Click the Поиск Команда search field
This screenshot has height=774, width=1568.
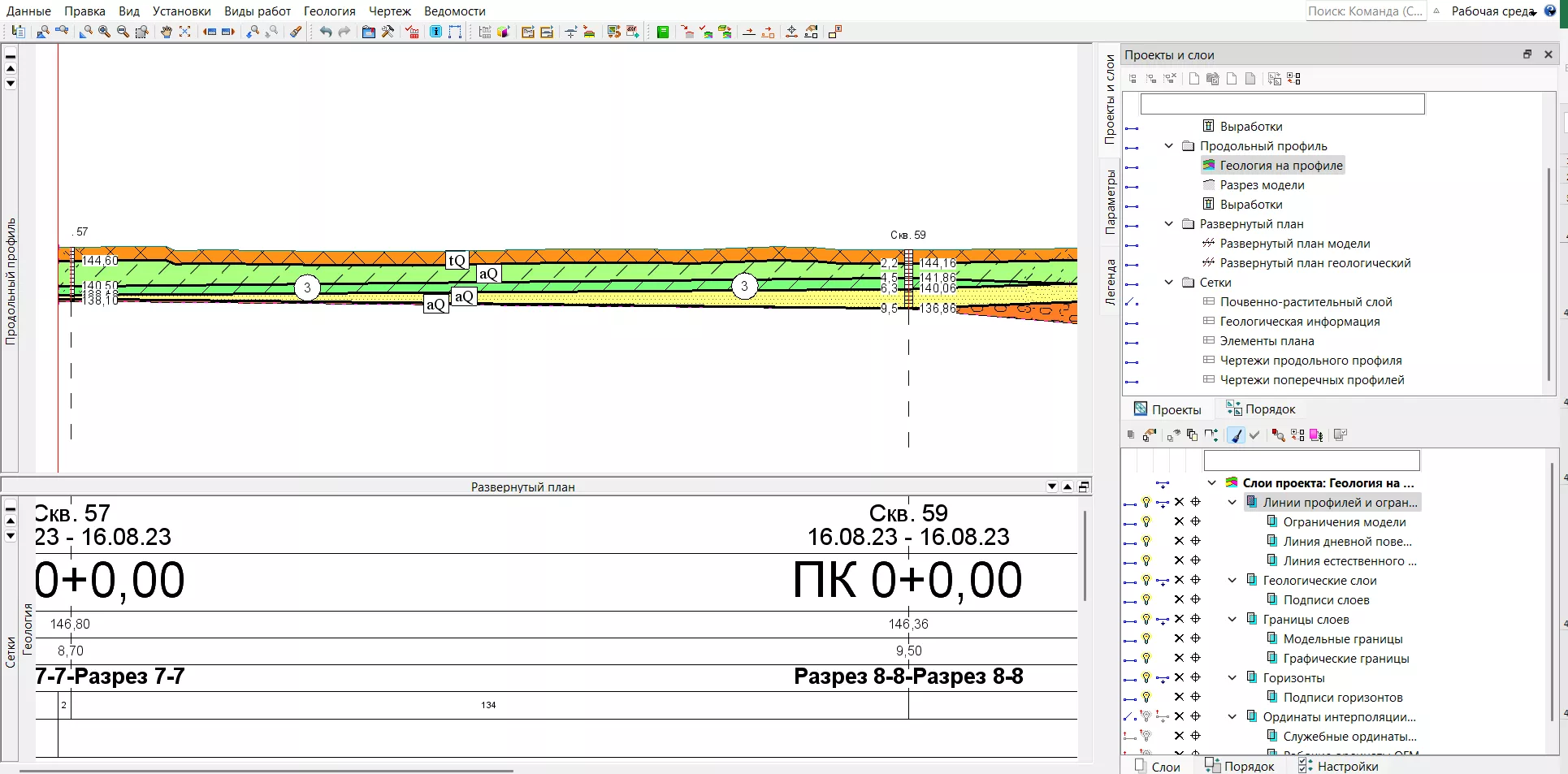click(1365, 11)
